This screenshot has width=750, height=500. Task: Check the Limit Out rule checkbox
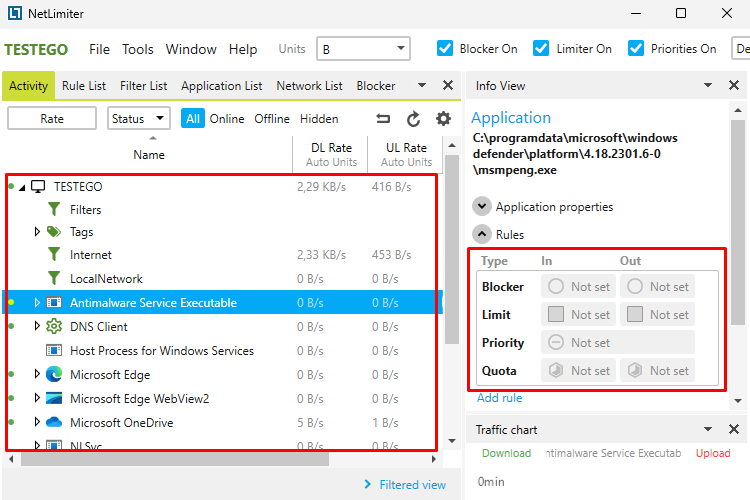(635, 314)
